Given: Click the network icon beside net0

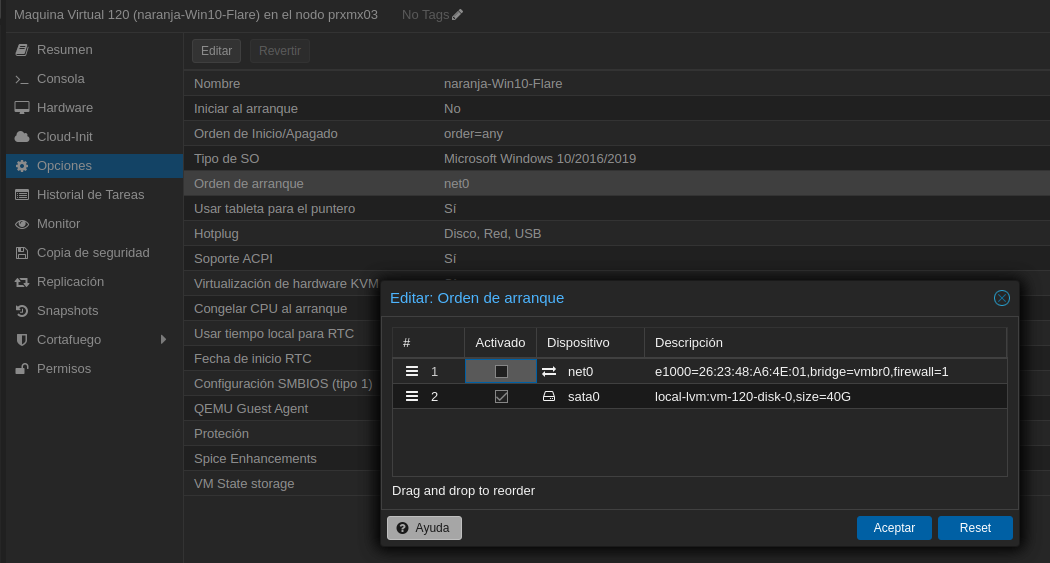Looking at the screenshot, I should (x=549, y=371).
